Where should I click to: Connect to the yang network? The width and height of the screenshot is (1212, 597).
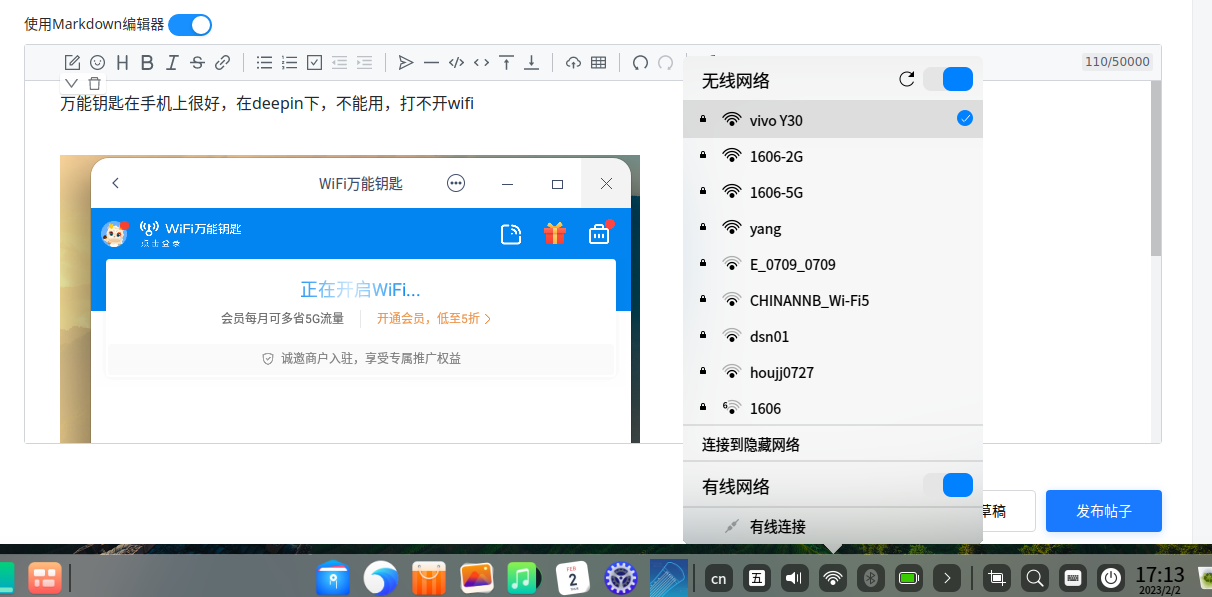point(833,228)
